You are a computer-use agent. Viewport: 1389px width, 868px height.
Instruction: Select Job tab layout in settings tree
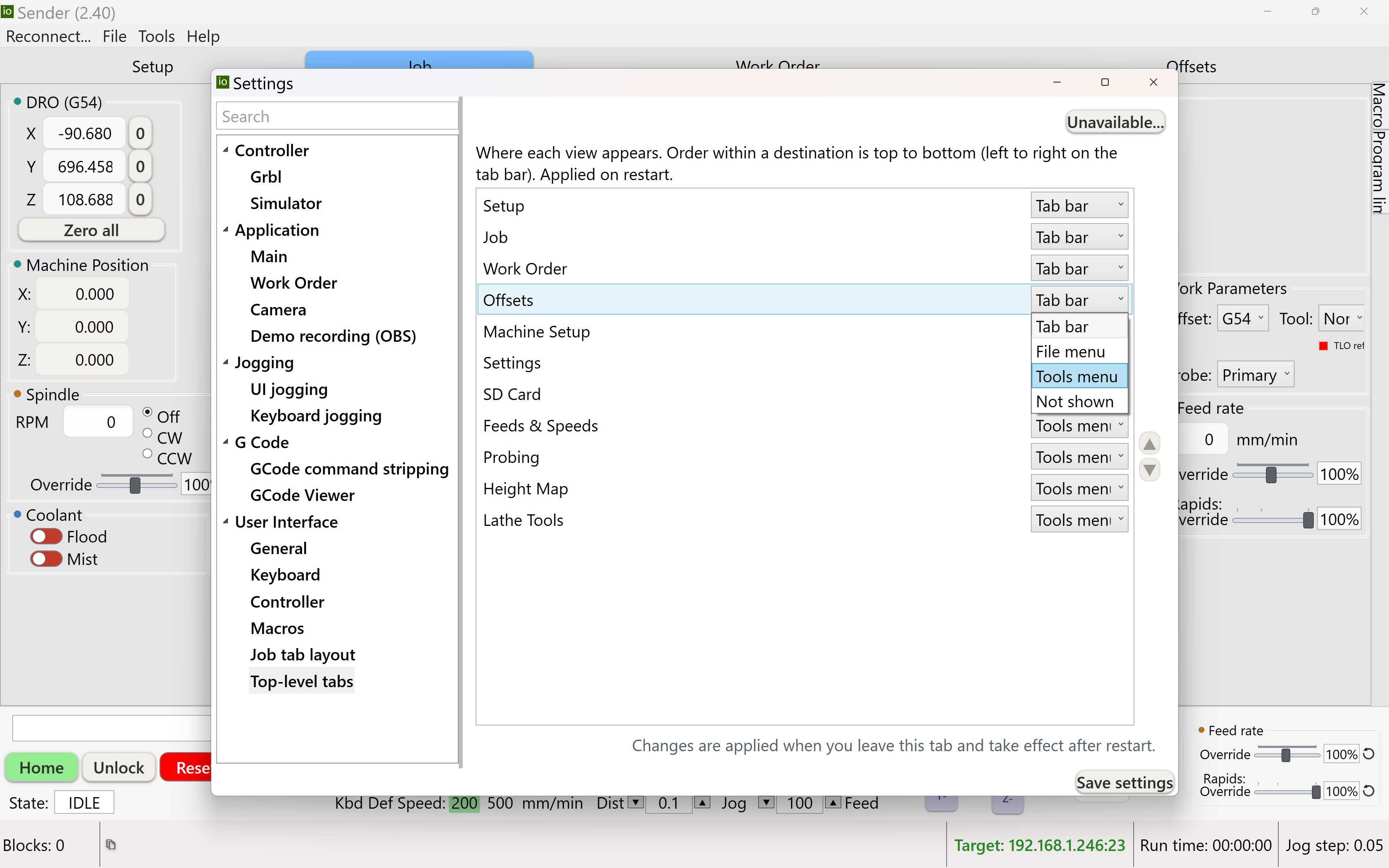point(302,655)
